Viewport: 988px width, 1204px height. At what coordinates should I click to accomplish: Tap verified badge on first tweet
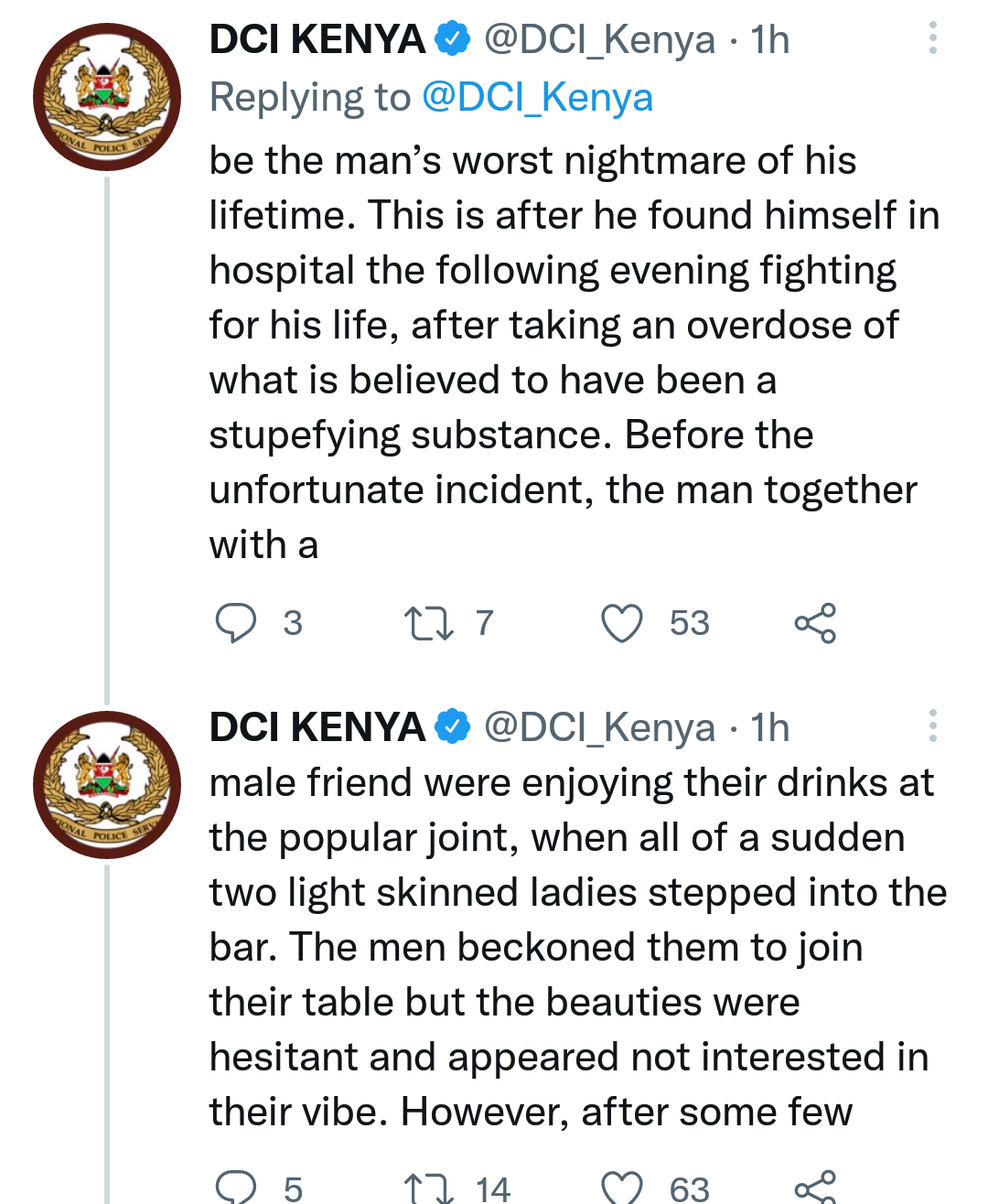[452, 39]
